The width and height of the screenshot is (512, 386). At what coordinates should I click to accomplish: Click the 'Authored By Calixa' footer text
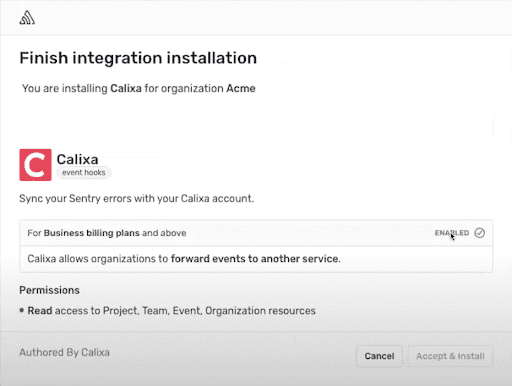click(x=64, y=352)
